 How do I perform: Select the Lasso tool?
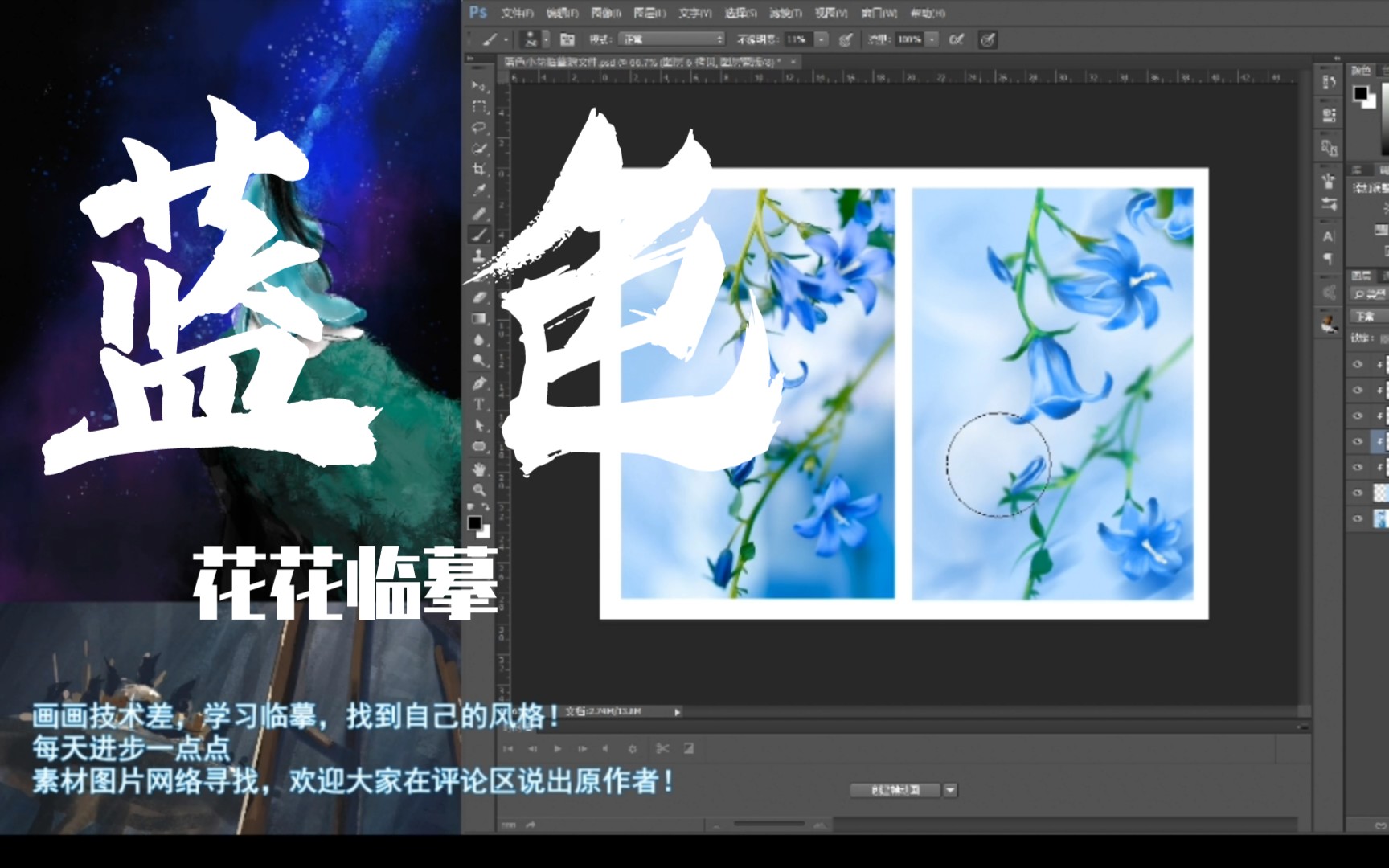pyautogui.click(x=479, y=128)
